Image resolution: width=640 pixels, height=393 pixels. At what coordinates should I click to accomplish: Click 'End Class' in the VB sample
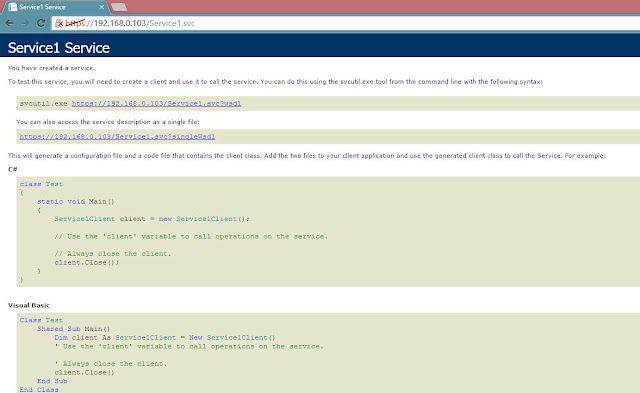click(39, 390)
